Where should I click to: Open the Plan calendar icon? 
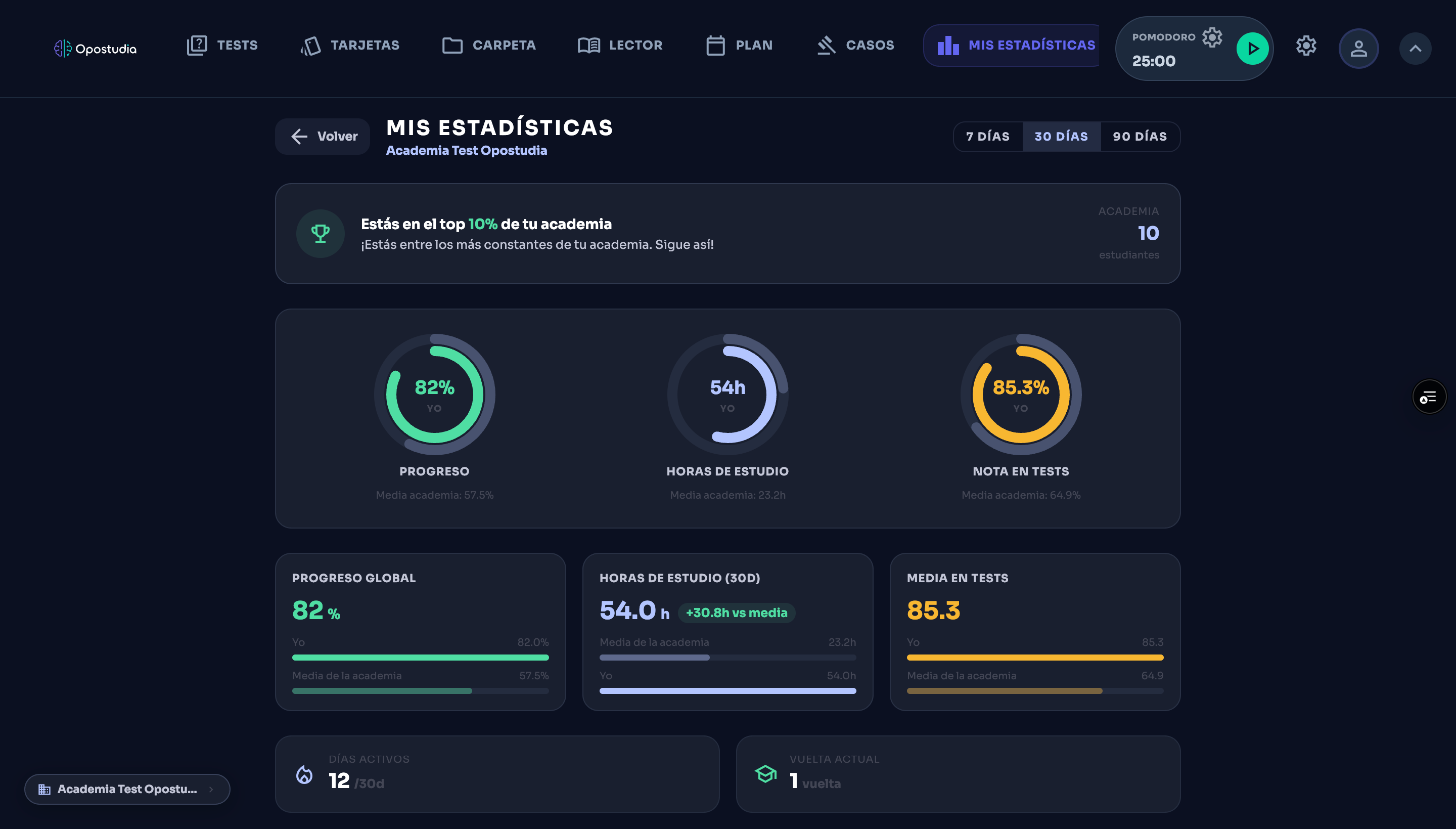tap(715, 46)
